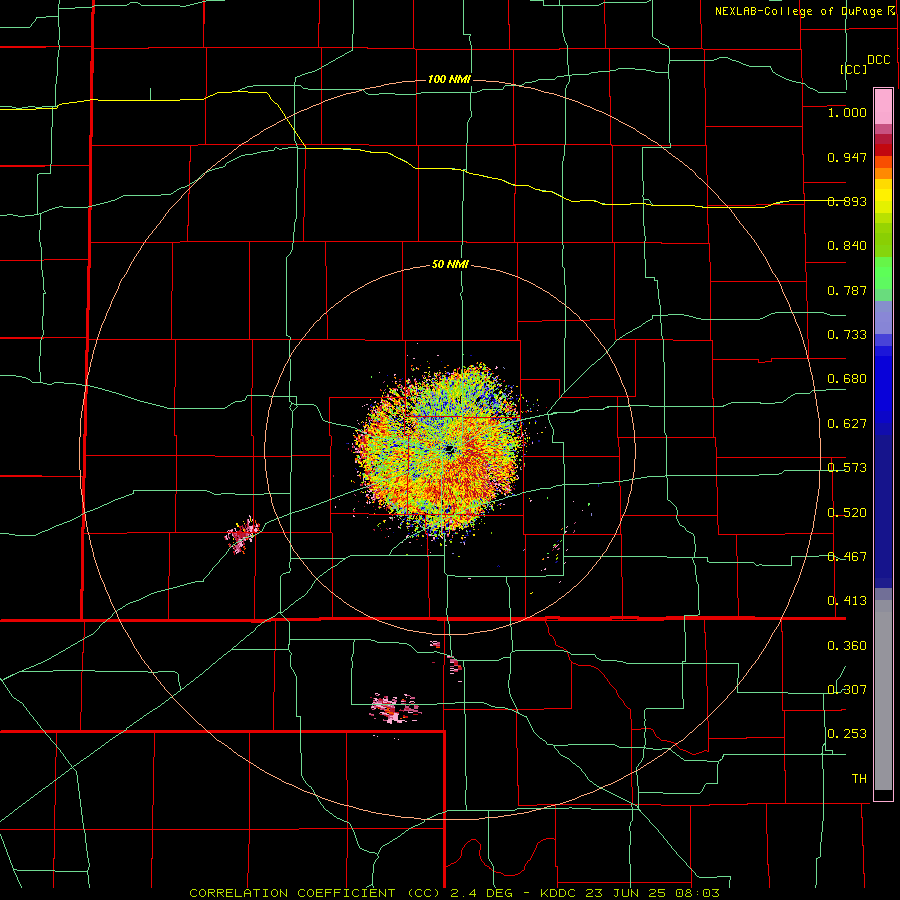Click the [CC] legend heading

[x=854, y=69]
